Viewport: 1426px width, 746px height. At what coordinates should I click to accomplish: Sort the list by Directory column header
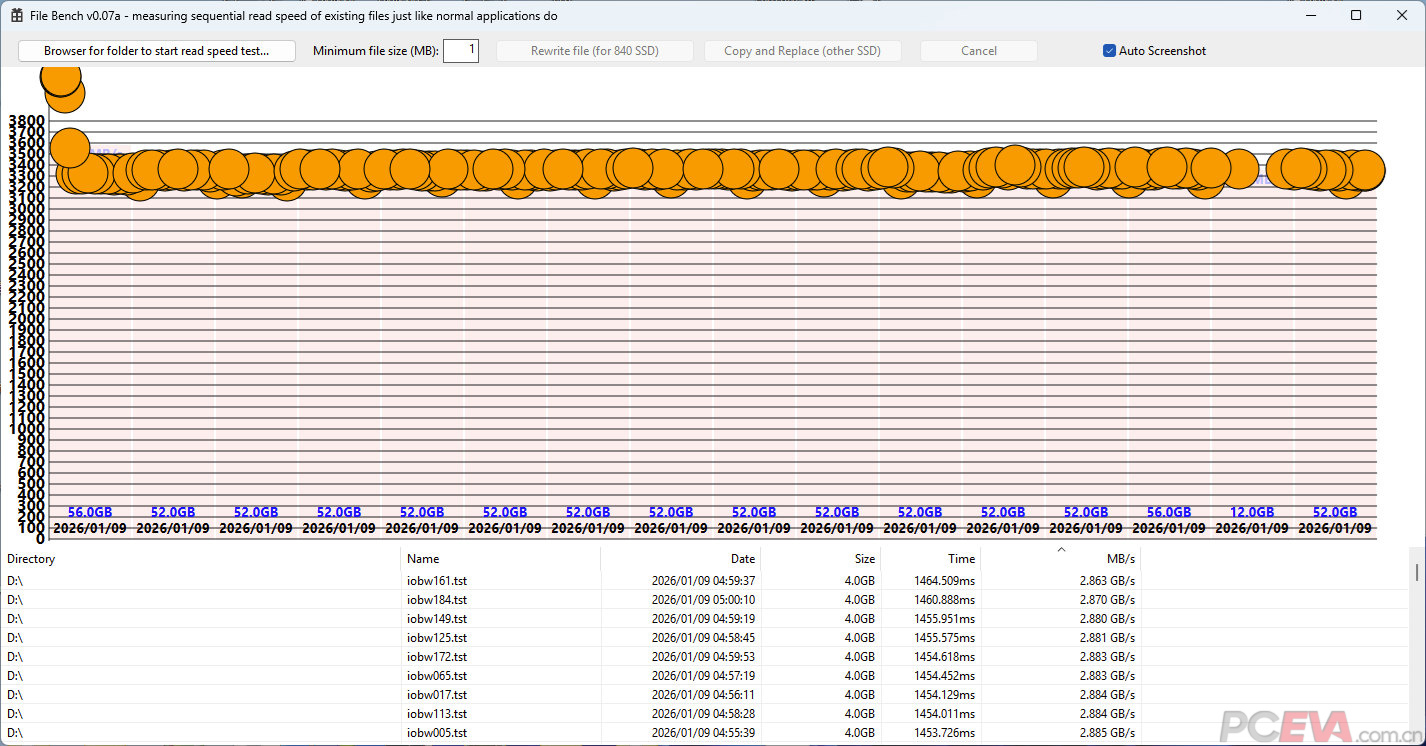(x=200, y=559)
